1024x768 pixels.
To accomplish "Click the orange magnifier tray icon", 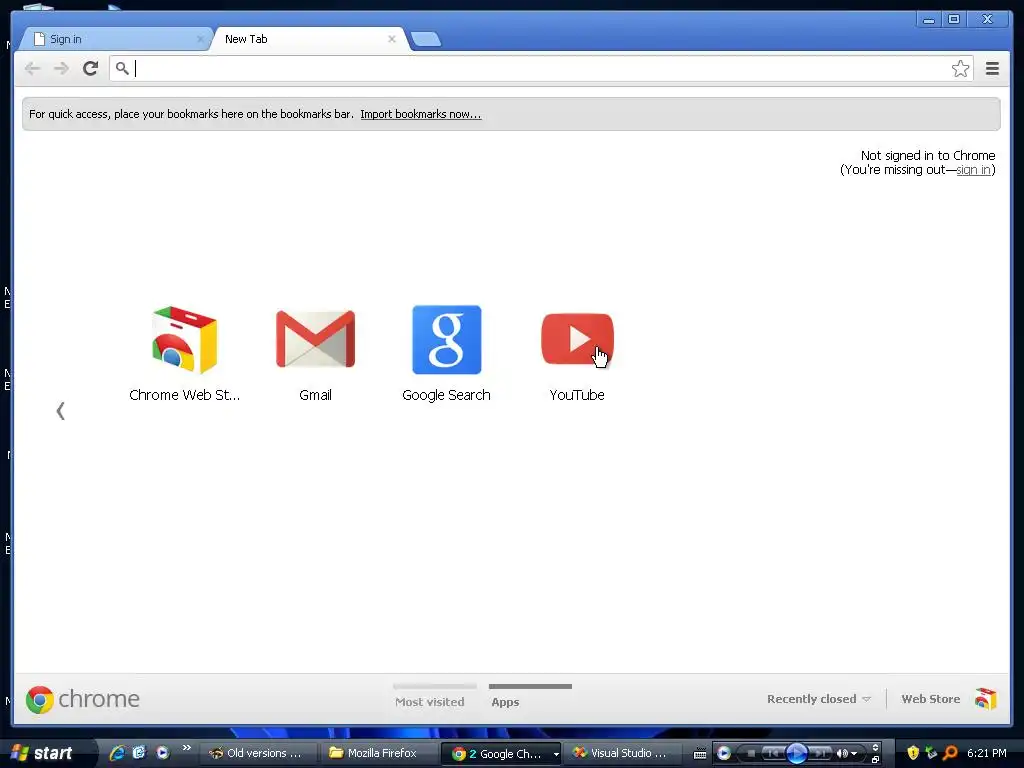I will [950, 753].
